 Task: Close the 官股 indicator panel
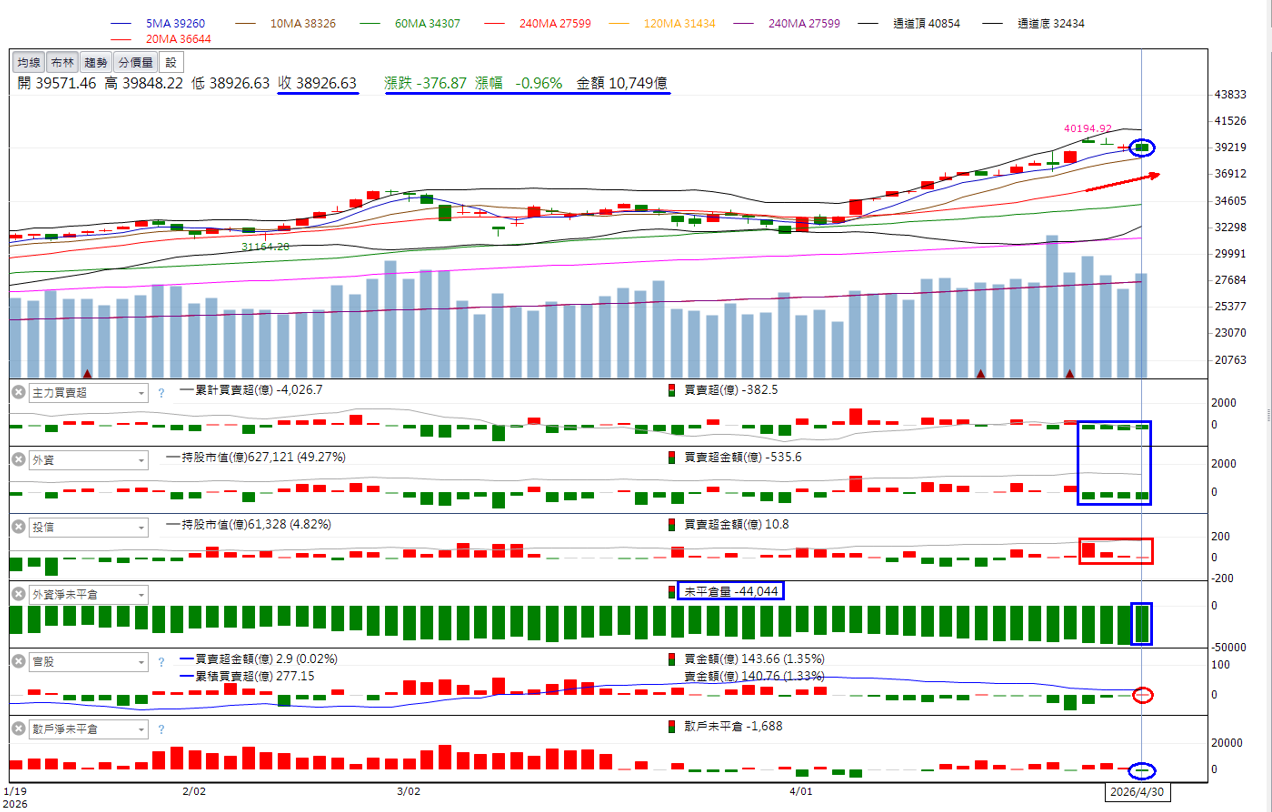coord(18,662)
